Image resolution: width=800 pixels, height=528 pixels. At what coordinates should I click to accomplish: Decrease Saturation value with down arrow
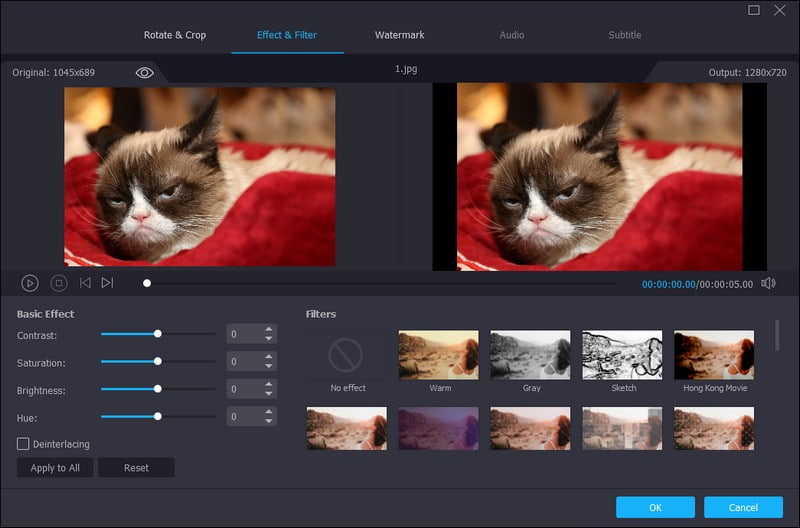point(269,367)
